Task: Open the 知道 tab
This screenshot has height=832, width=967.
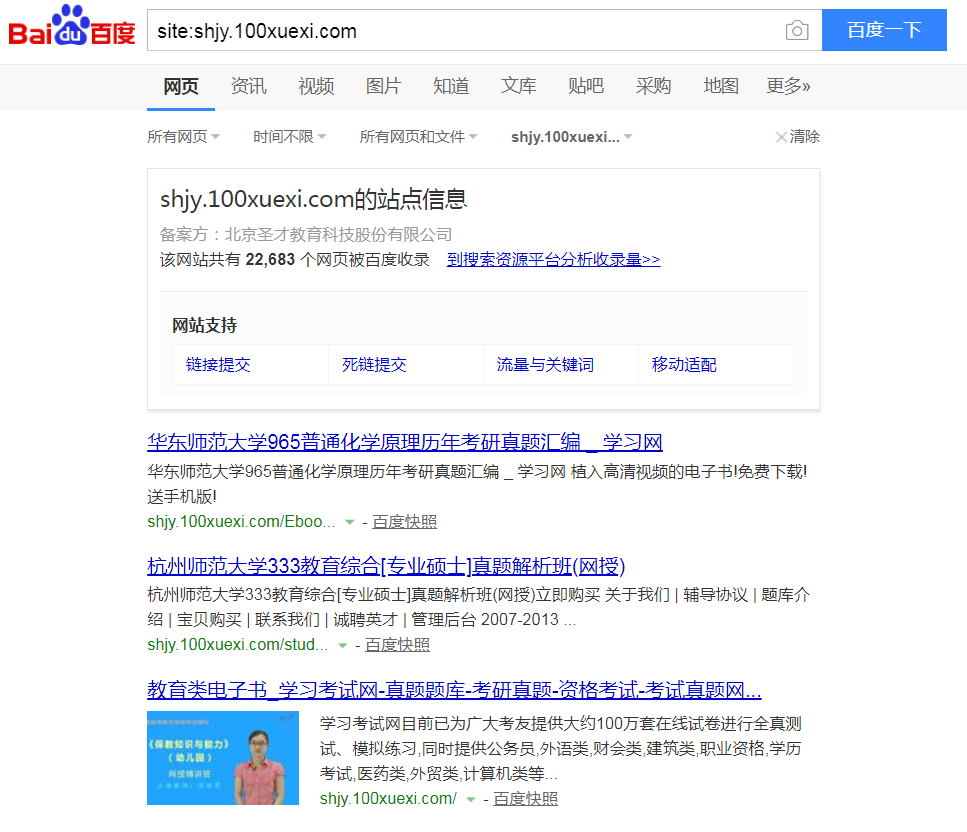Action: [451, 86]
